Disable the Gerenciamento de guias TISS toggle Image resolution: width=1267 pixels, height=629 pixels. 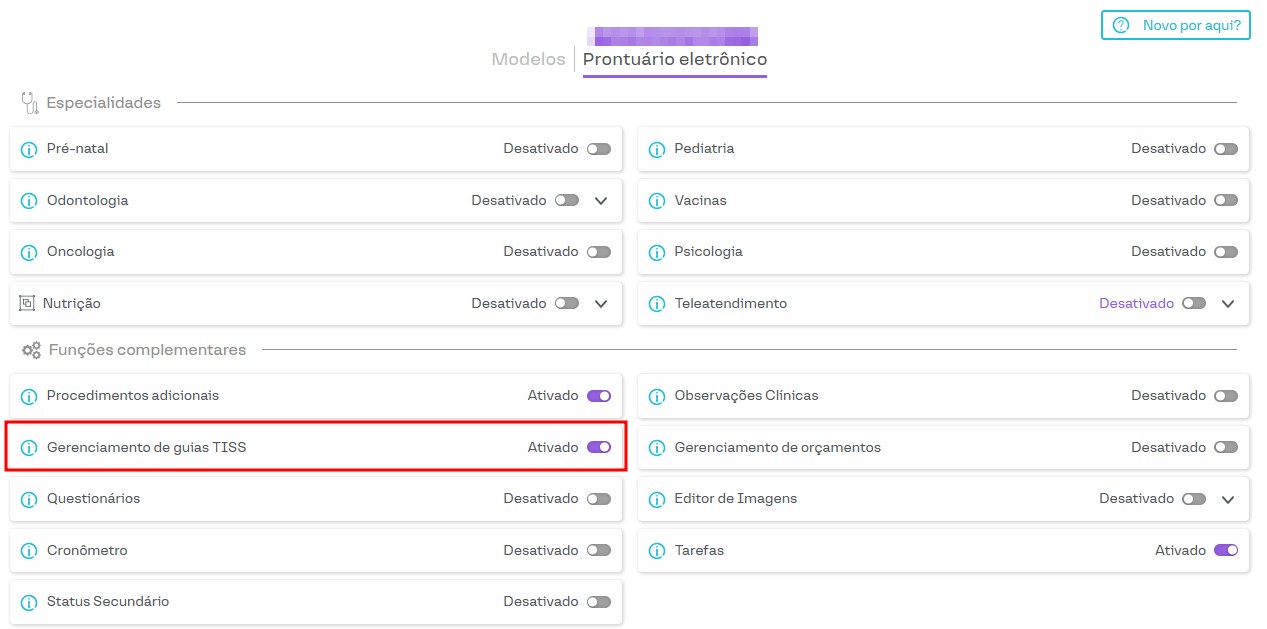[598, 448]
